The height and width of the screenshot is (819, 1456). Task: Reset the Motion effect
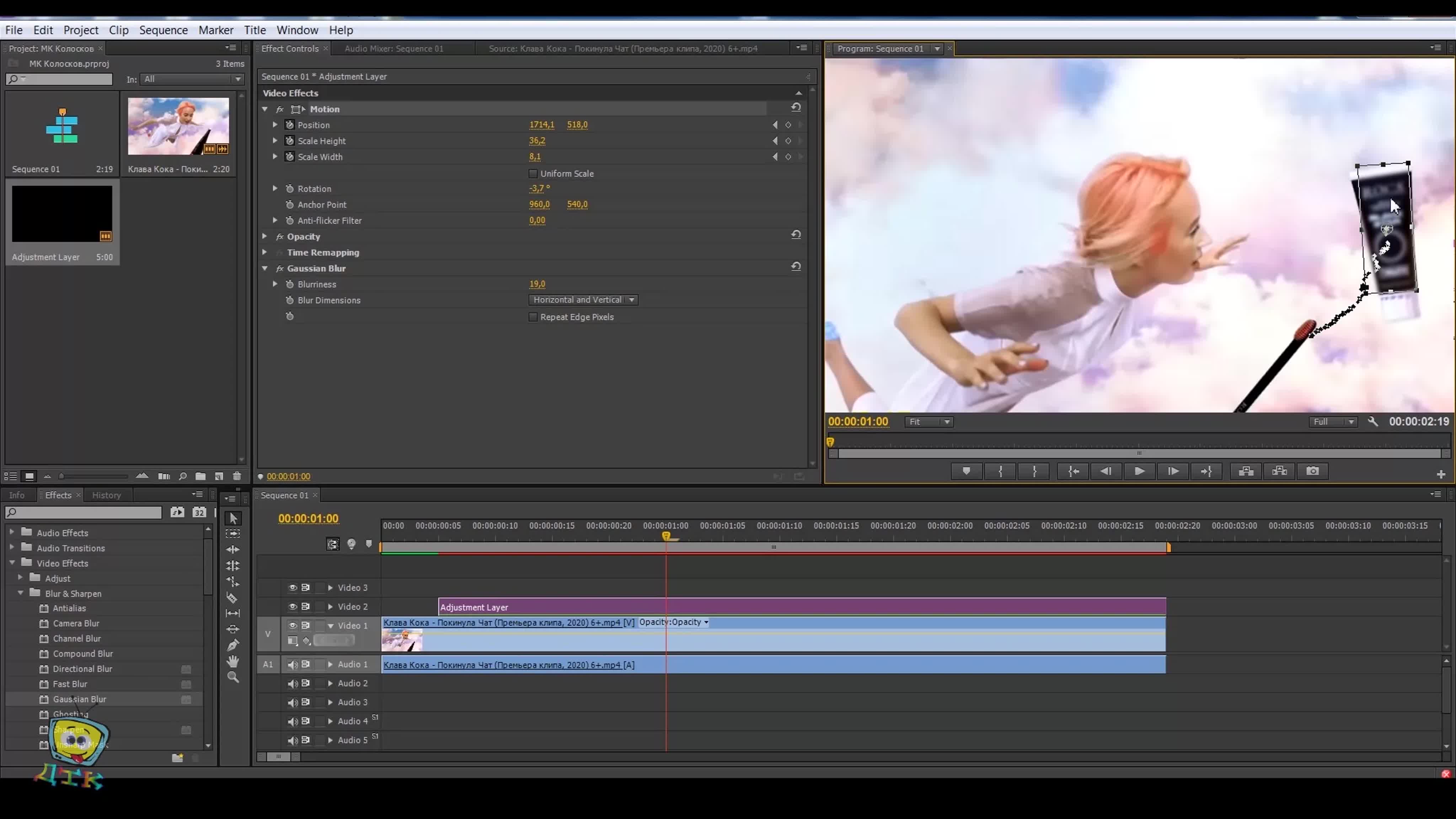(x=796, y=107)
